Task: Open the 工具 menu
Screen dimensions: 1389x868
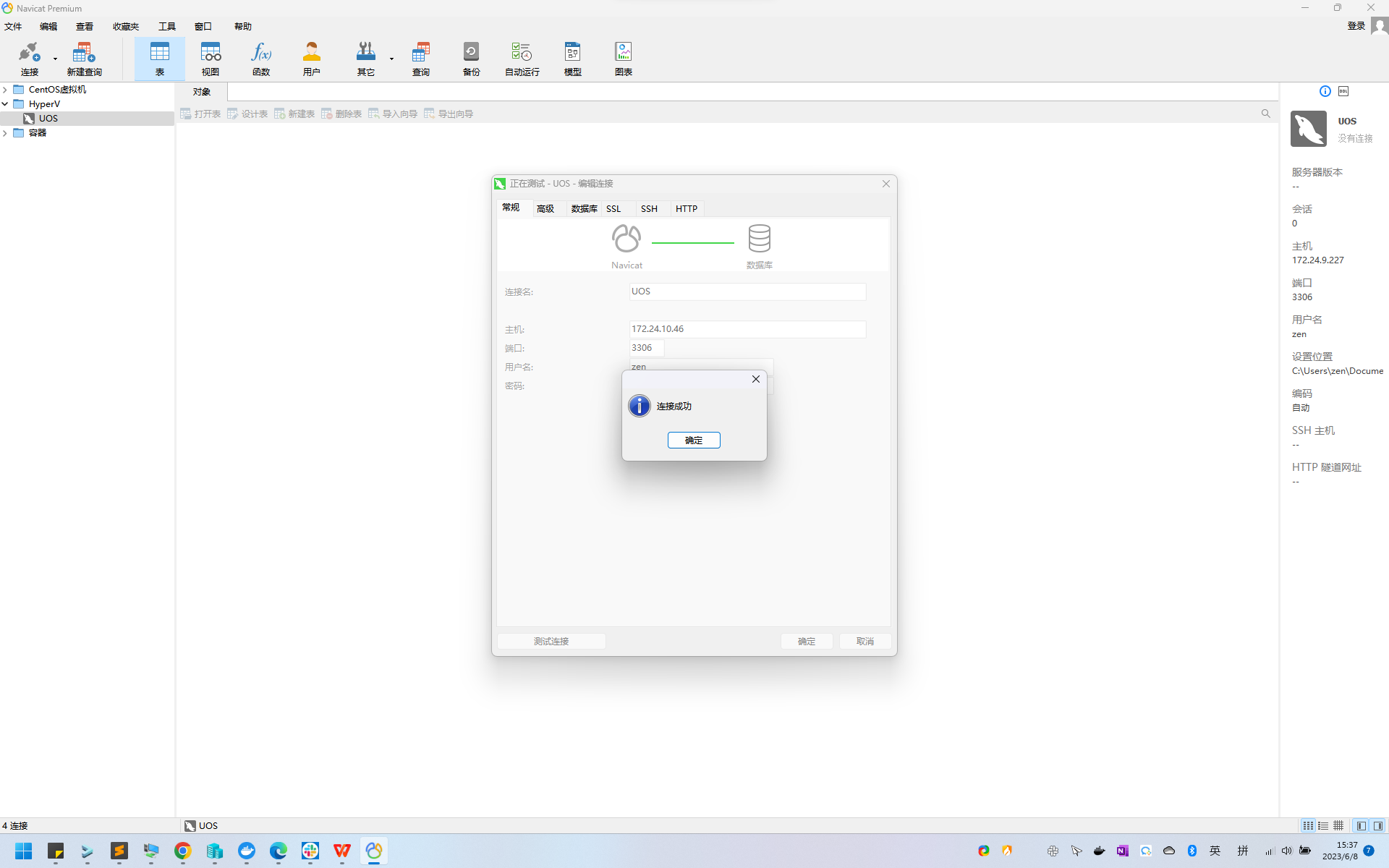Action: click(x=167, y=27)
